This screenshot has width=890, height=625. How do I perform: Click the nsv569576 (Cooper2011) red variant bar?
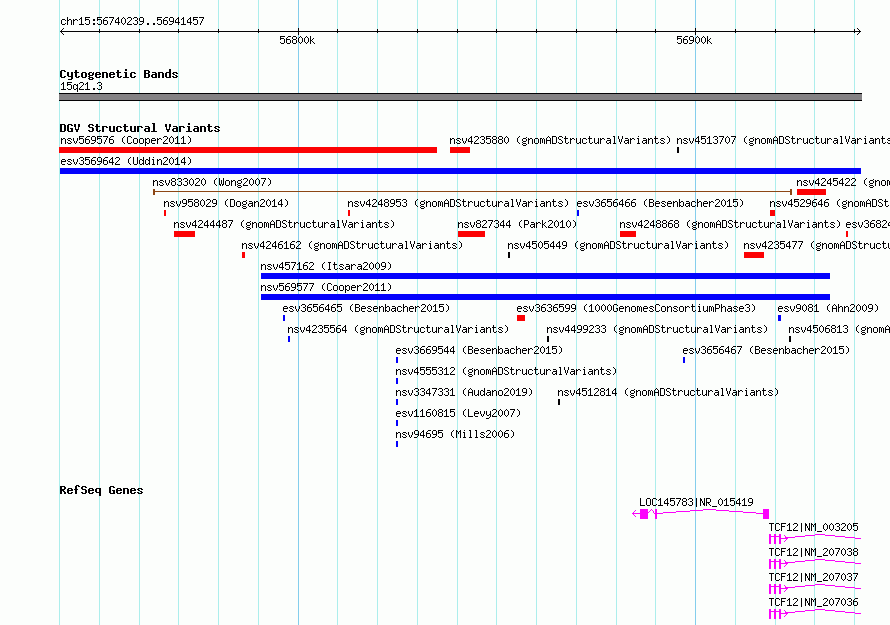[248, 150]
